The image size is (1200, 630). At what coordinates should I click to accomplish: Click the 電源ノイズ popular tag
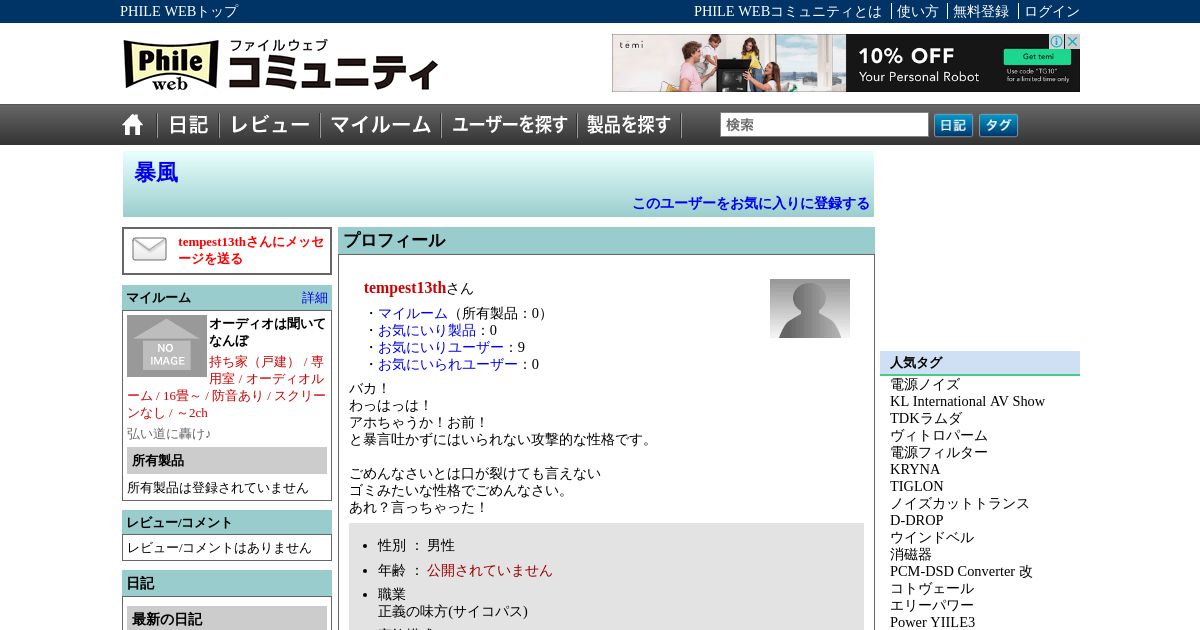(925, 384)
